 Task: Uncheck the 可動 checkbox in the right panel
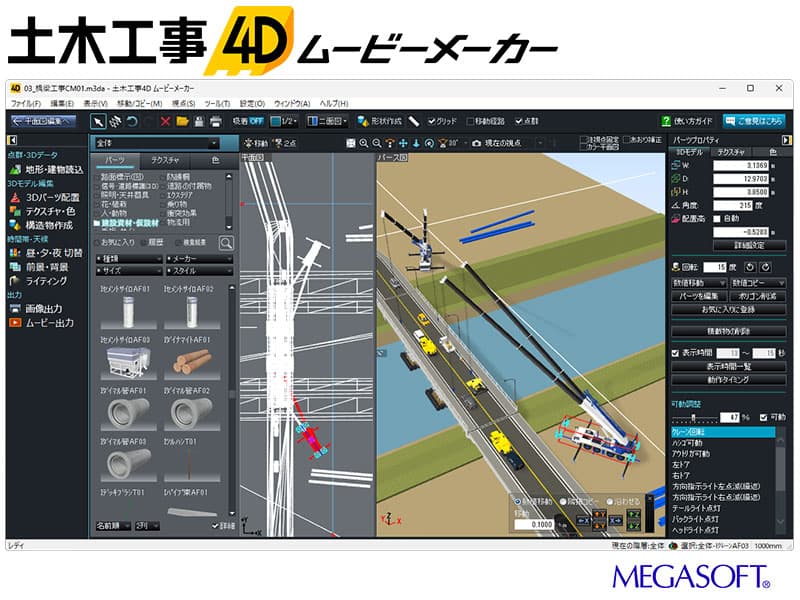tap(764, 417)
